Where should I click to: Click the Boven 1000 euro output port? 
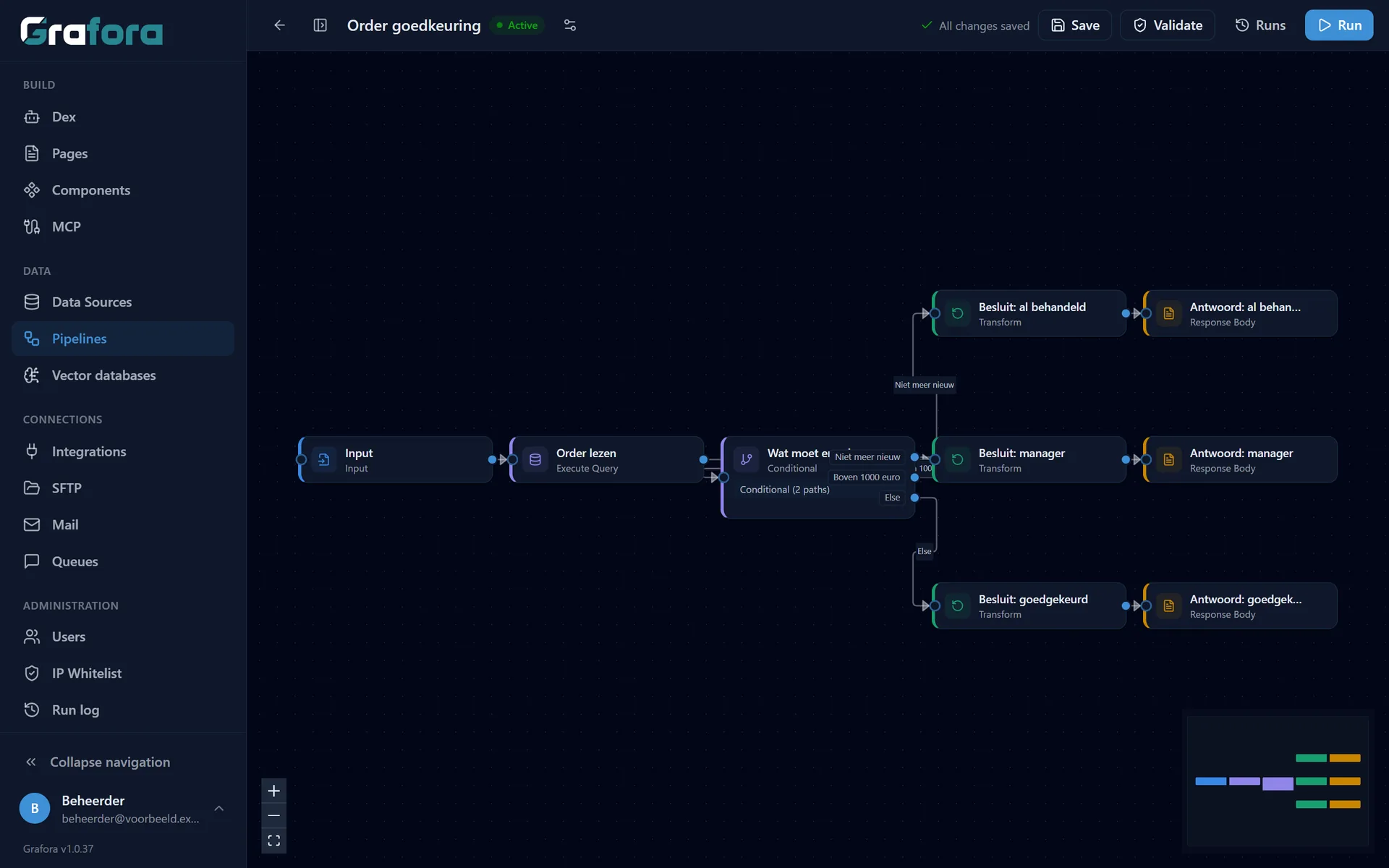pyautogui.click(x=914, y=477)
